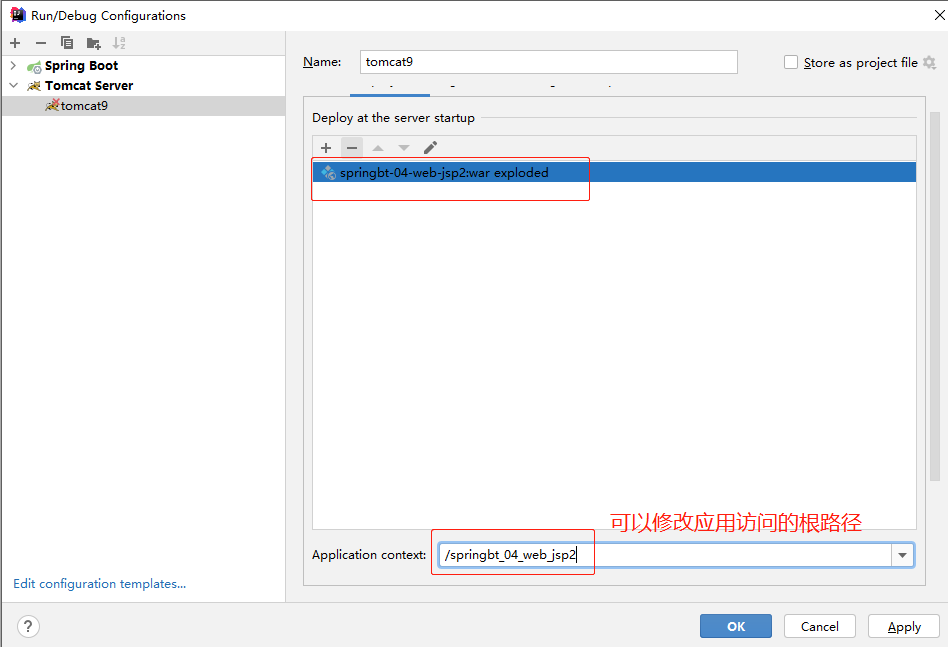The width and height of the screenshot is (948, 647).
Task: Click the Apply button
Action: (x=904, y=626)
